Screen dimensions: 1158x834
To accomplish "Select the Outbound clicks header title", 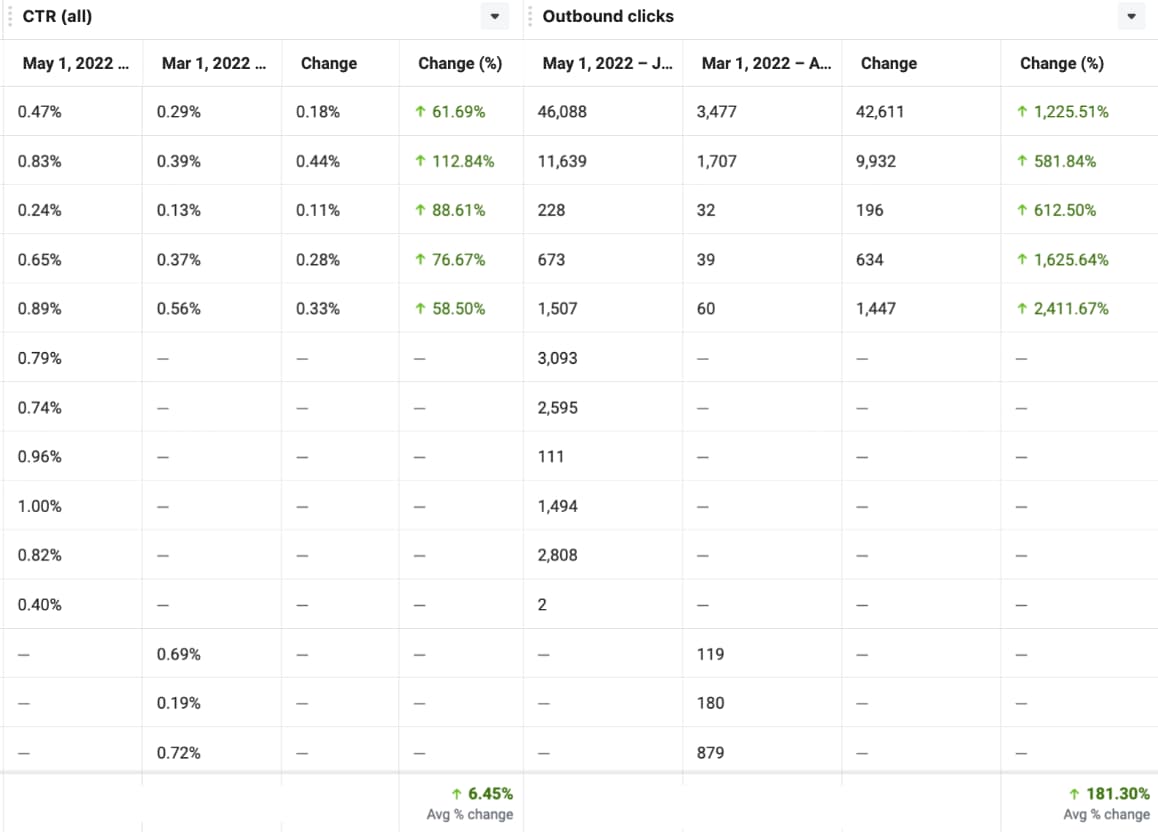I will point(608,16).
